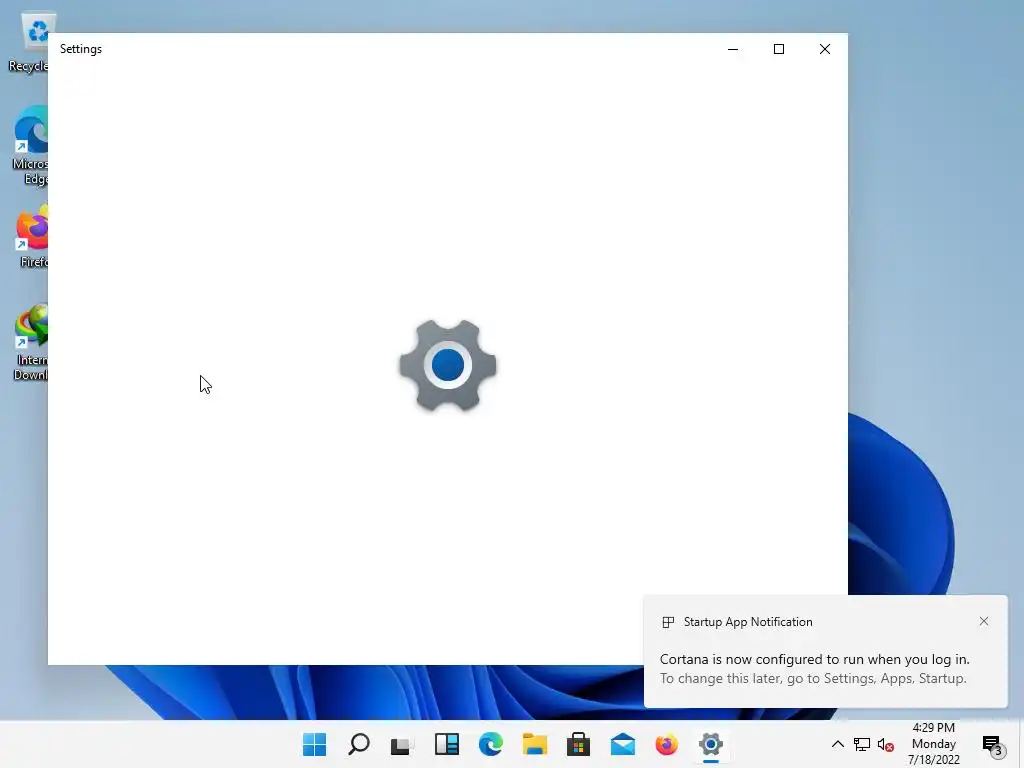The image size is (1024, 768).
Task: Open the Cortana startup notification message
Action: point(814,669)
